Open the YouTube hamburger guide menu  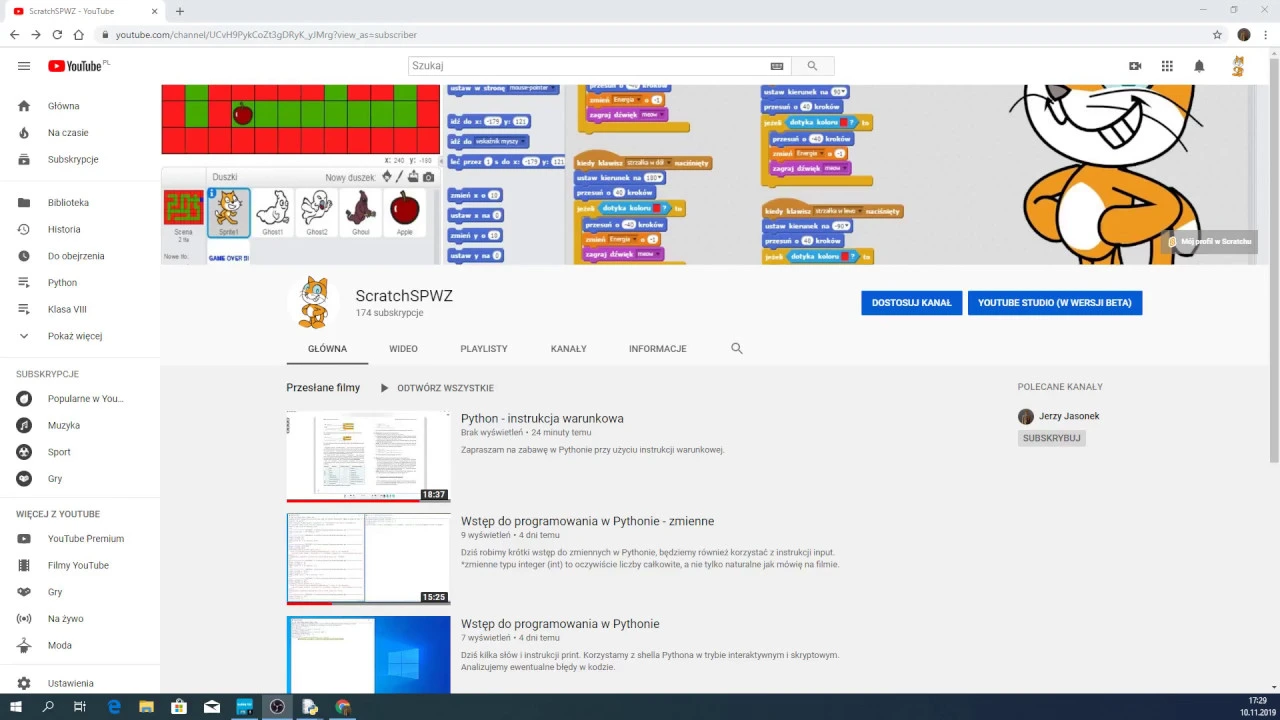24,66
